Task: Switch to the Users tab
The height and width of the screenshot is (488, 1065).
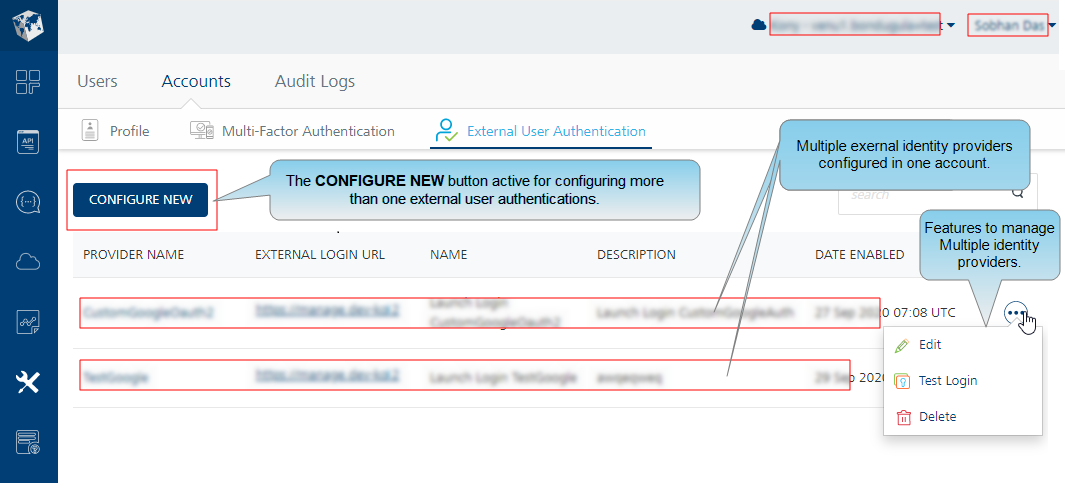Action: click(x=97, y=82)
